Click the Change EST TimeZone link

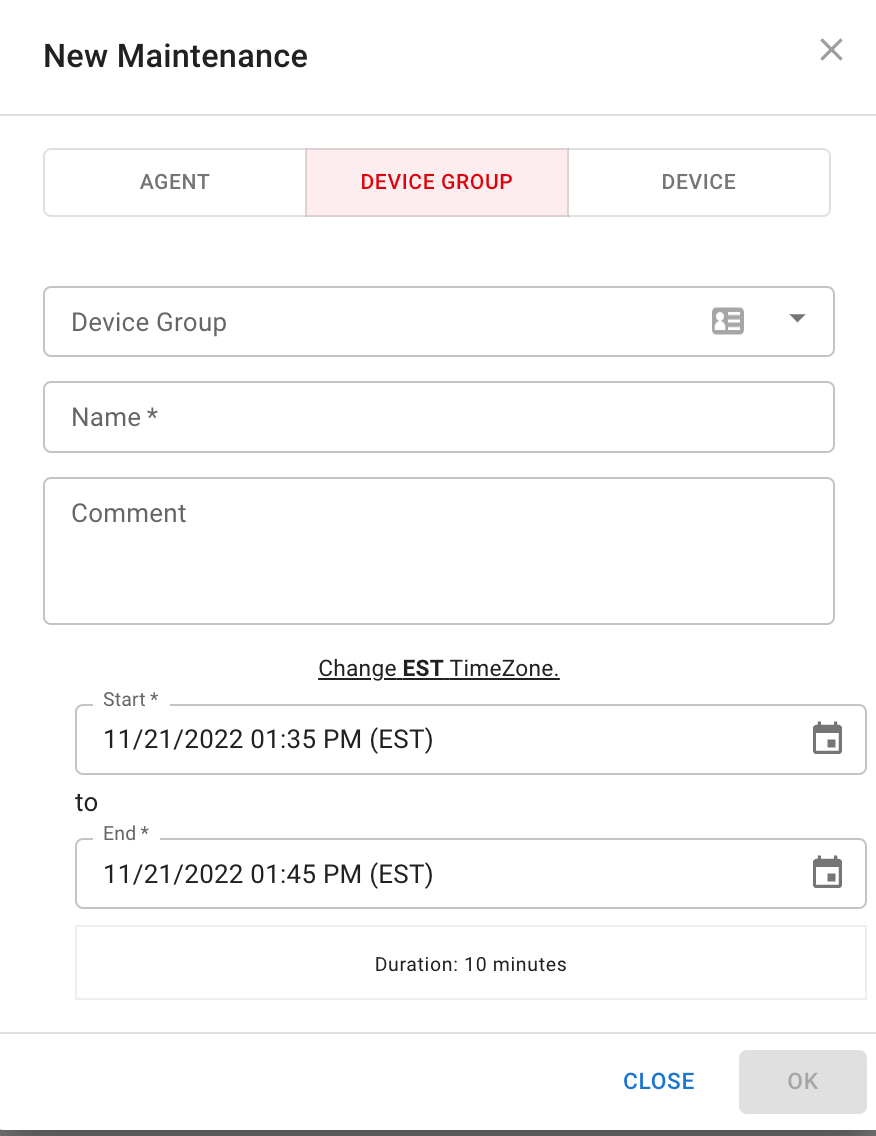438,668
